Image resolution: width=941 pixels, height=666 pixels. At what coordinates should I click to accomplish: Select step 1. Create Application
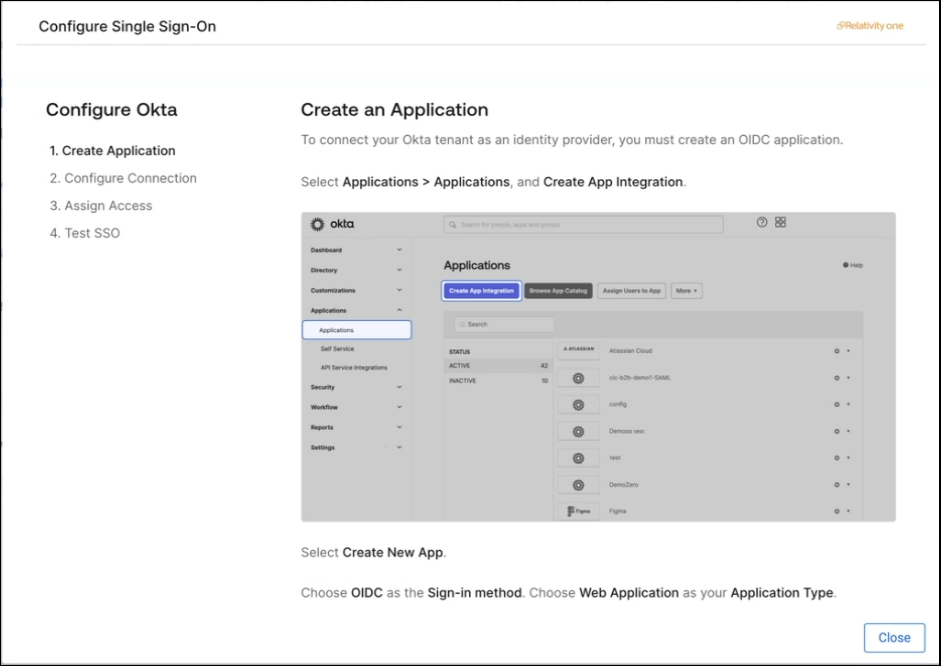(x=113, y=151)
